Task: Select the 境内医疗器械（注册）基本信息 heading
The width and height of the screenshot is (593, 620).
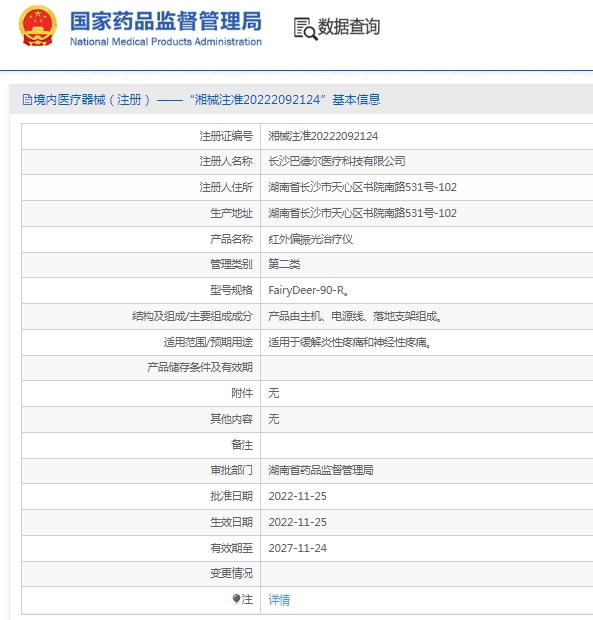Action: (201, 100)
